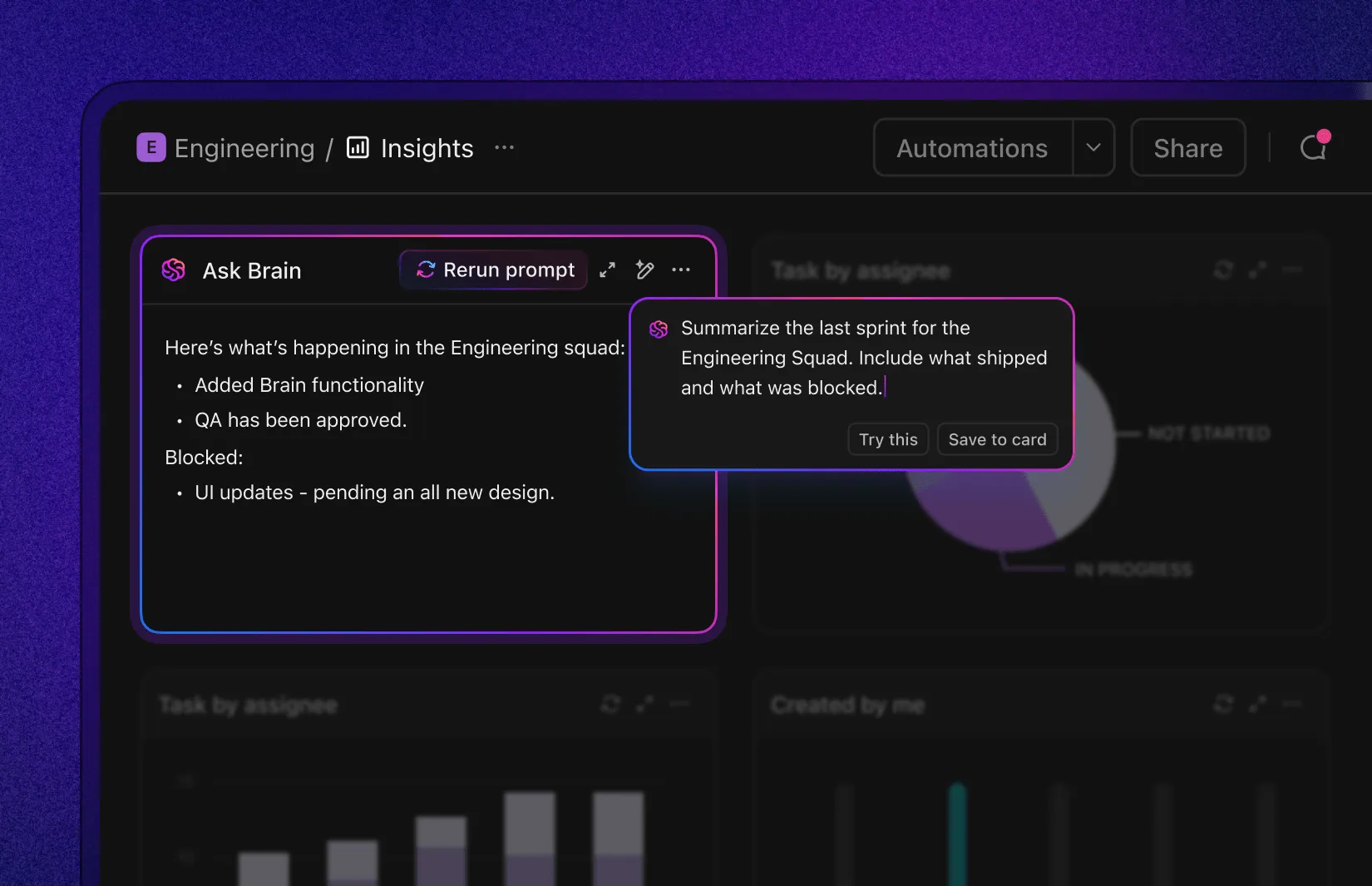Click the purple Engineering space avatar icon
This screenshot has width=1372, height=886.
tap(151, 148)
